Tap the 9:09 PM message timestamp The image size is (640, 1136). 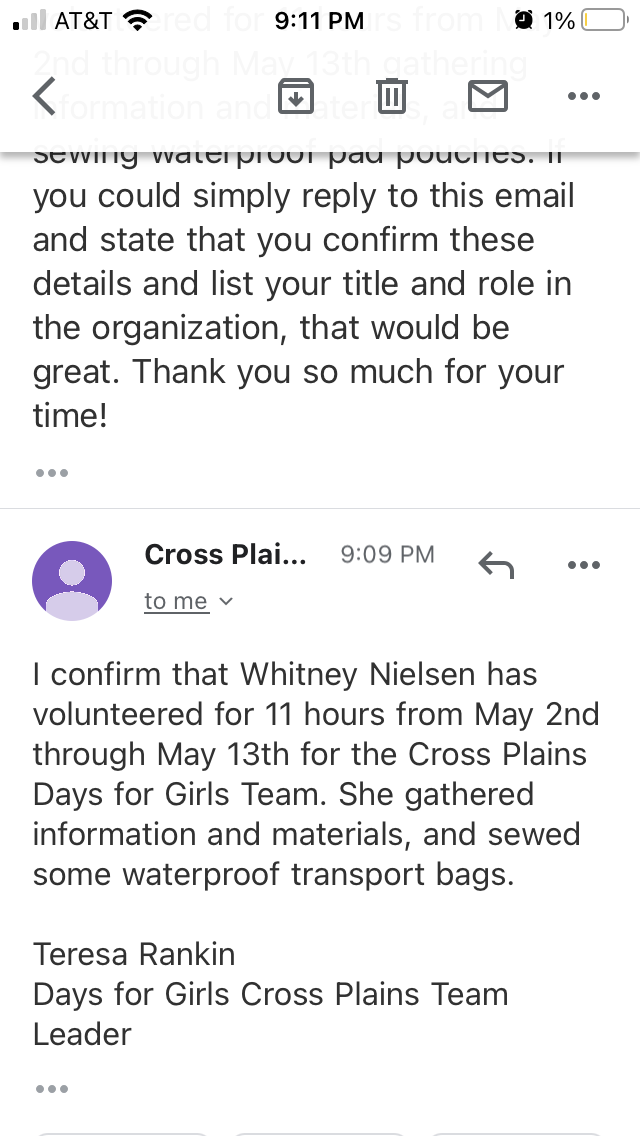[387, 554]
